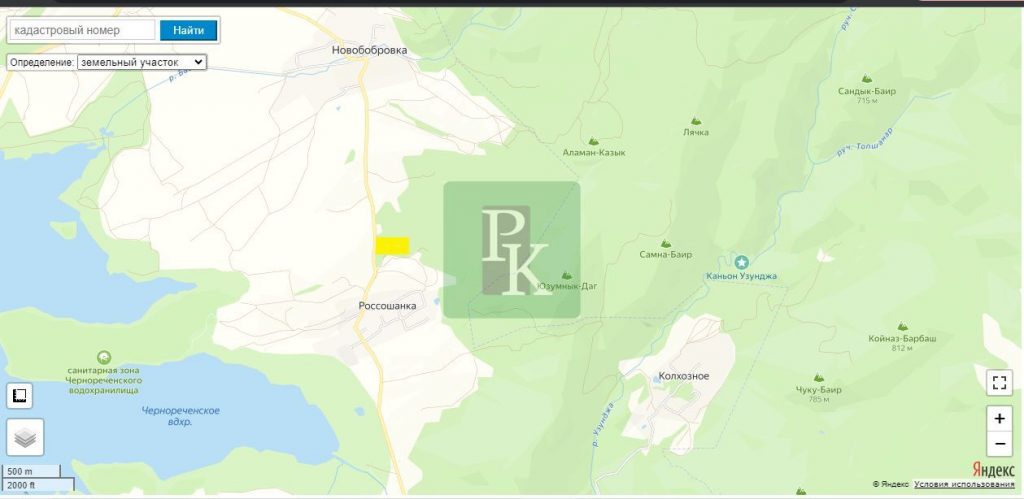
Task: Click the Аламан-Казык mountain peak icon
Action: coord(594,141)
